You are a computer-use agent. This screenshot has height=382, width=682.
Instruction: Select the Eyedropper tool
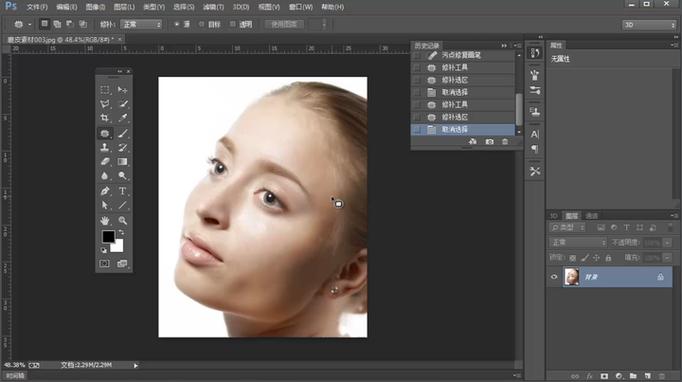tap(123, 118)
